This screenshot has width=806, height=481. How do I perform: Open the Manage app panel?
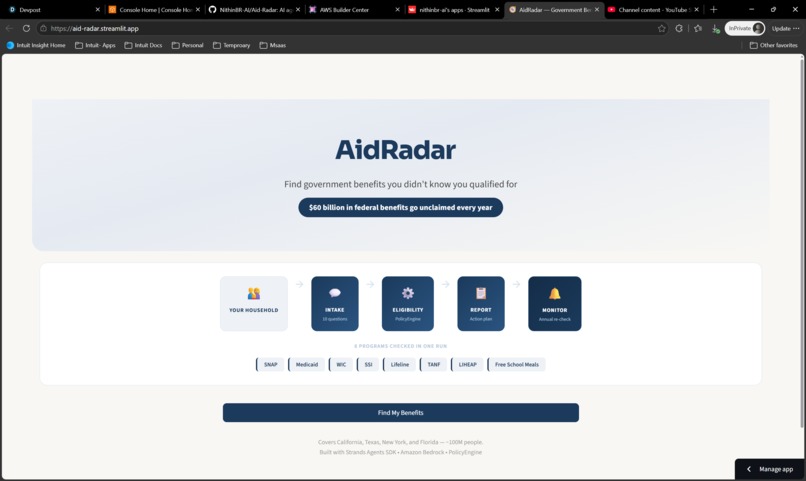[770, 469]
